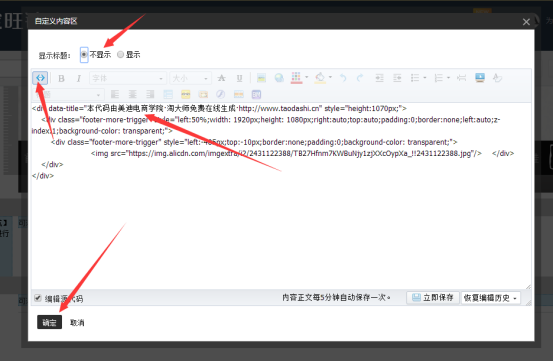Insert an image using picture icon

point(261,78)
